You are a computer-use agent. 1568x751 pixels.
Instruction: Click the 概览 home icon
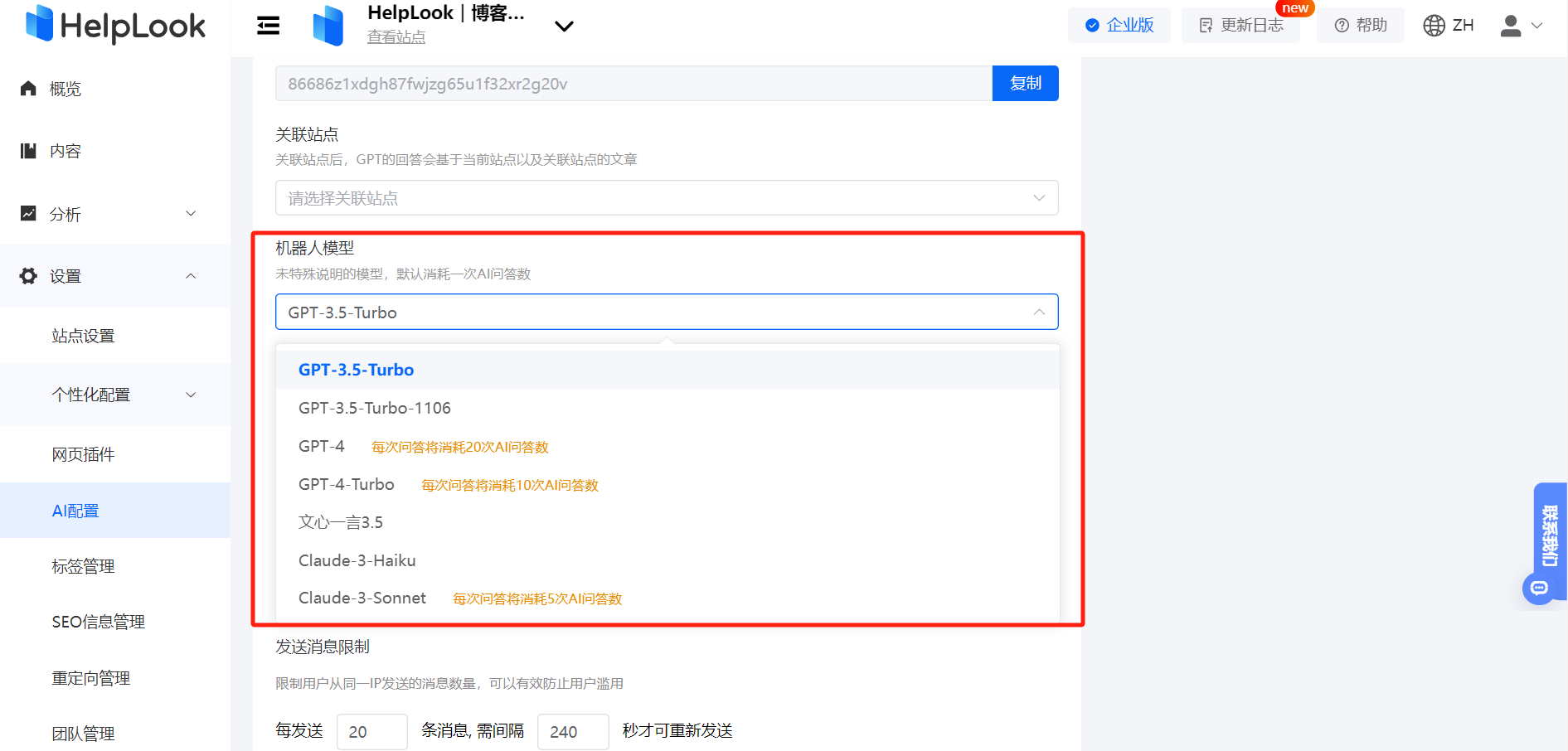coord(28,88)
